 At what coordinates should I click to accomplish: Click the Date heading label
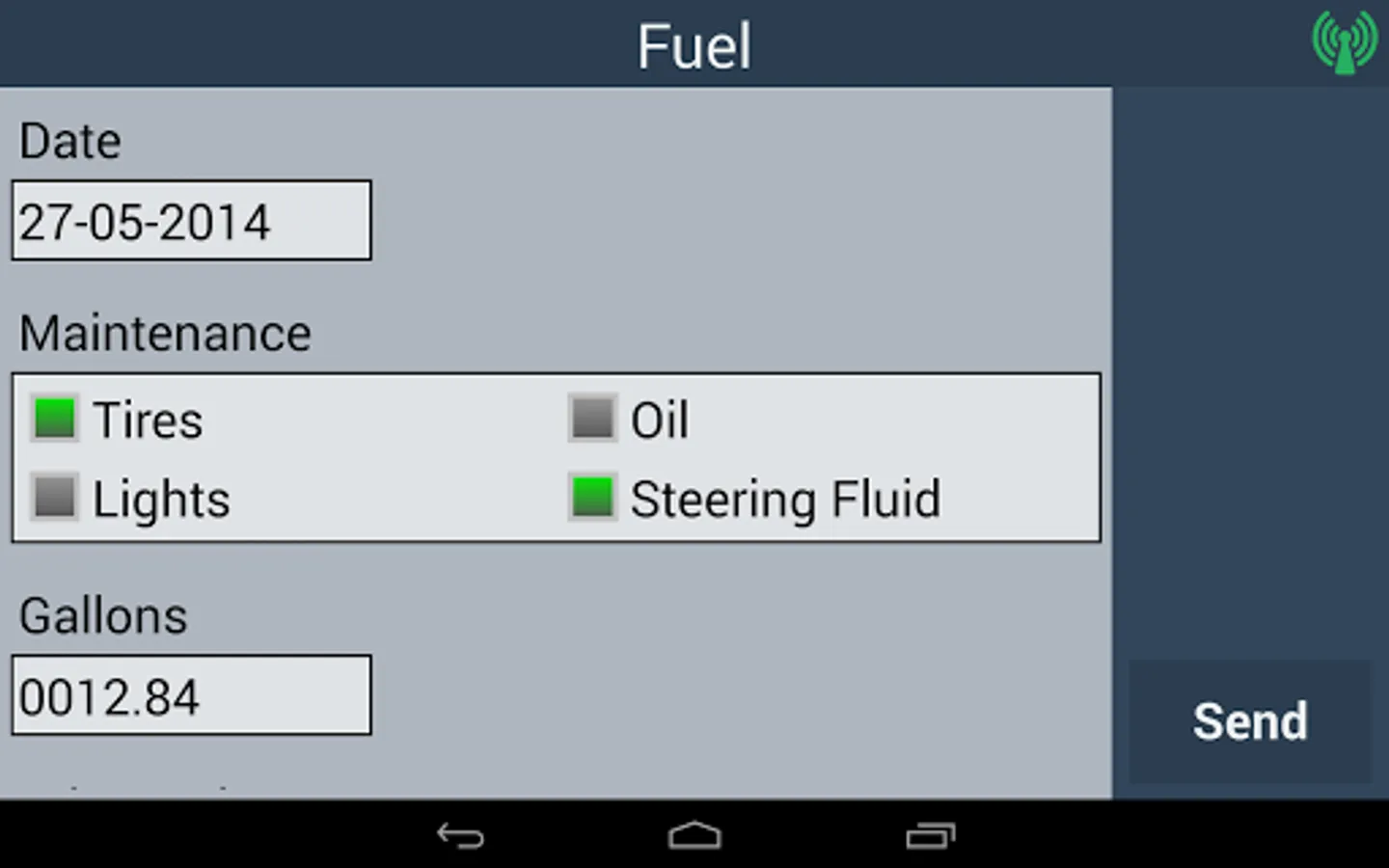[70, 141]
